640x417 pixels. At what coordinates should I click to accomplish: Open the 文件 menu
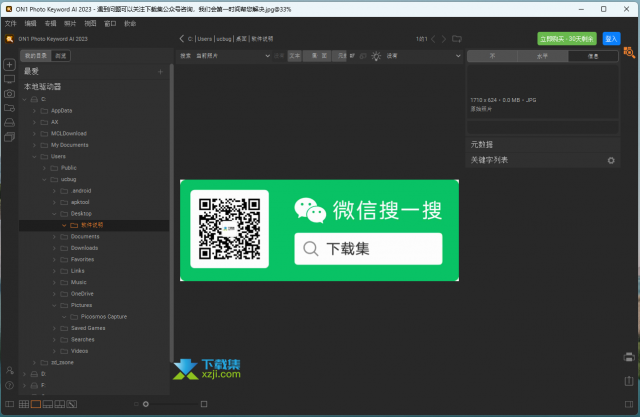click(x=11, y=24)
